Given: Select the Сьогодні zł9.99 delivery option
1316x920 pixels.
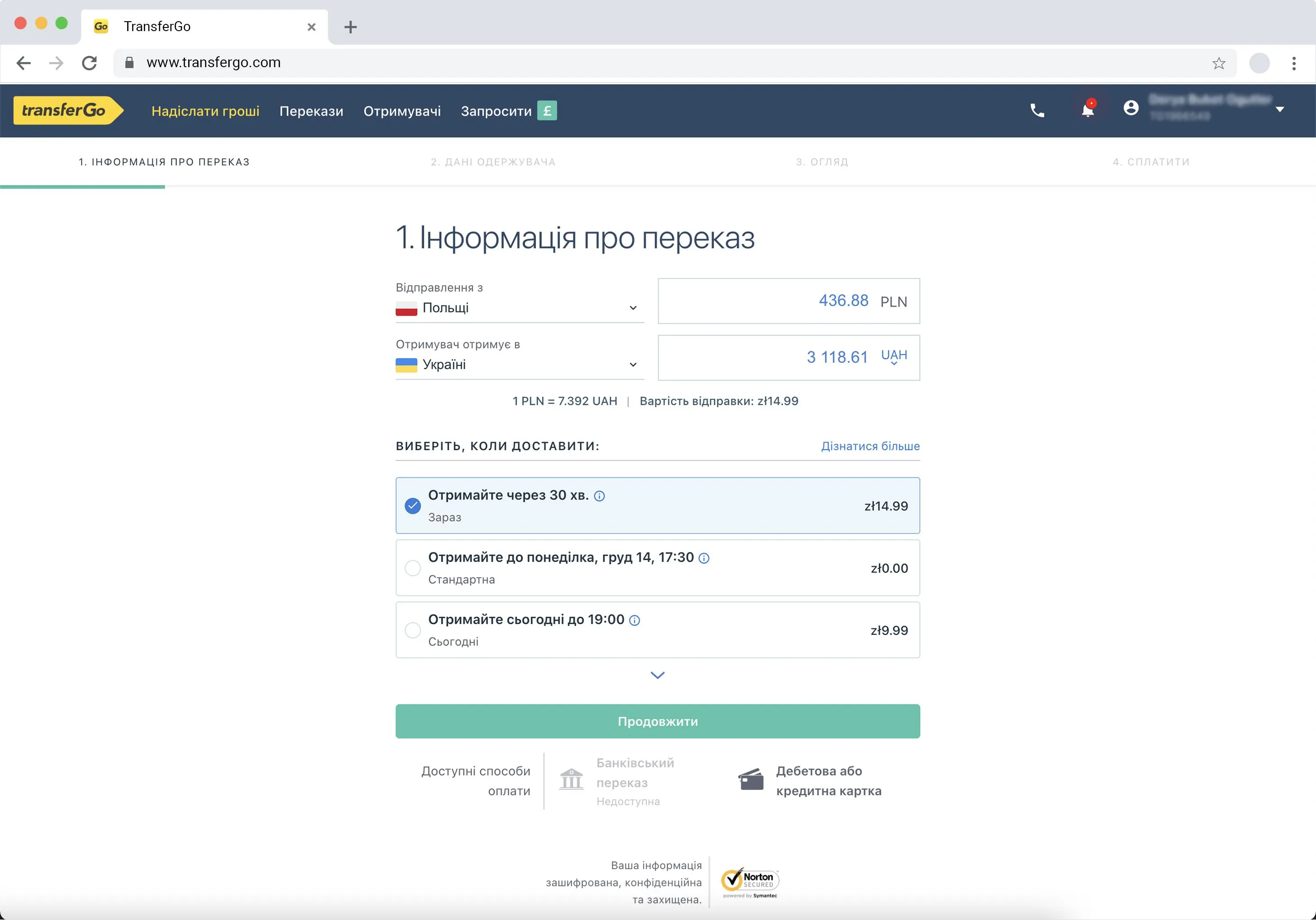Looking at the screenshot, I should point(413,631).
